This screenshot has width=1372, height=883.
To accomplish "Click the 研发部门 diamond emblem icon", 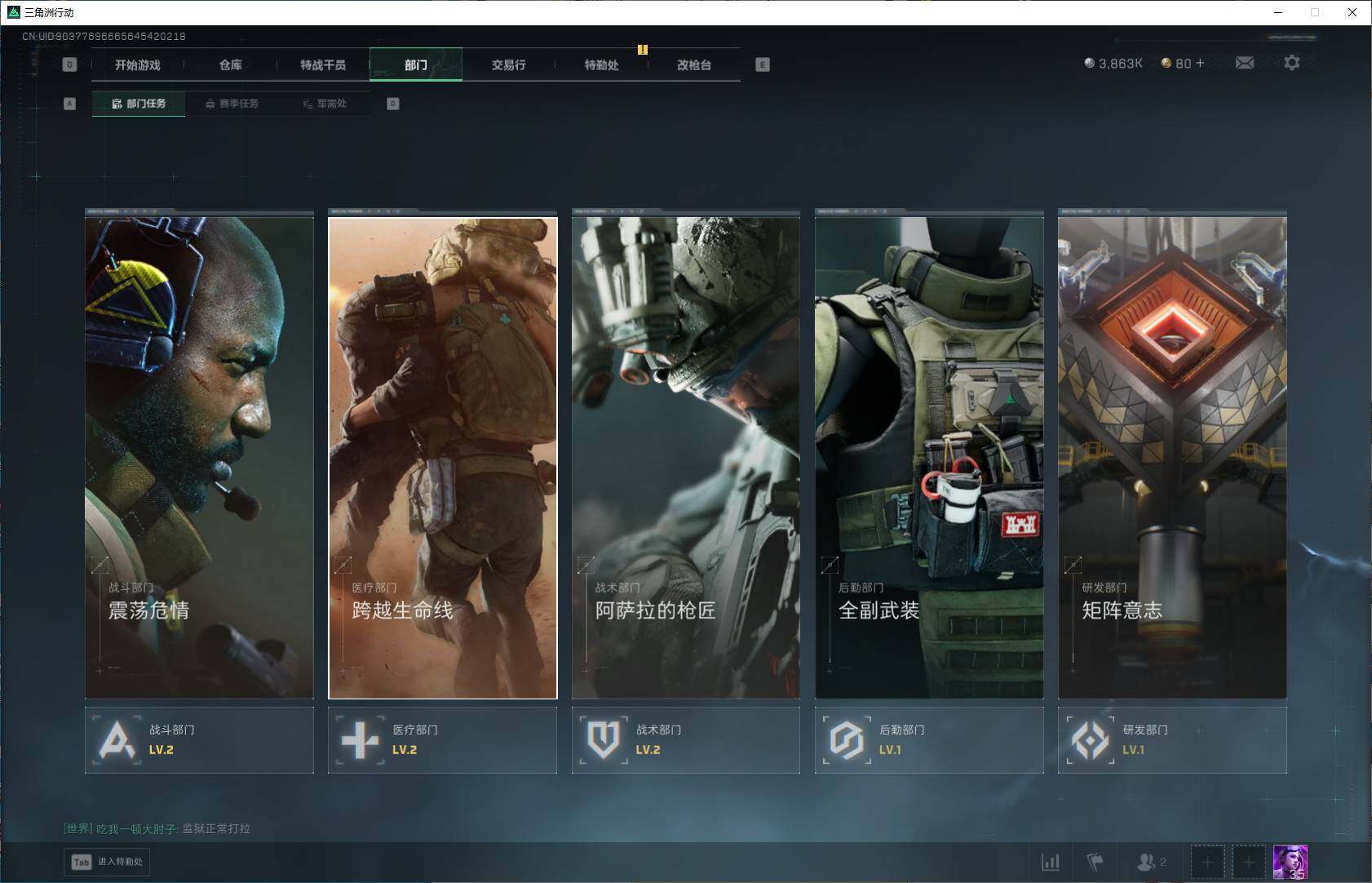I will pos(1090,740).
